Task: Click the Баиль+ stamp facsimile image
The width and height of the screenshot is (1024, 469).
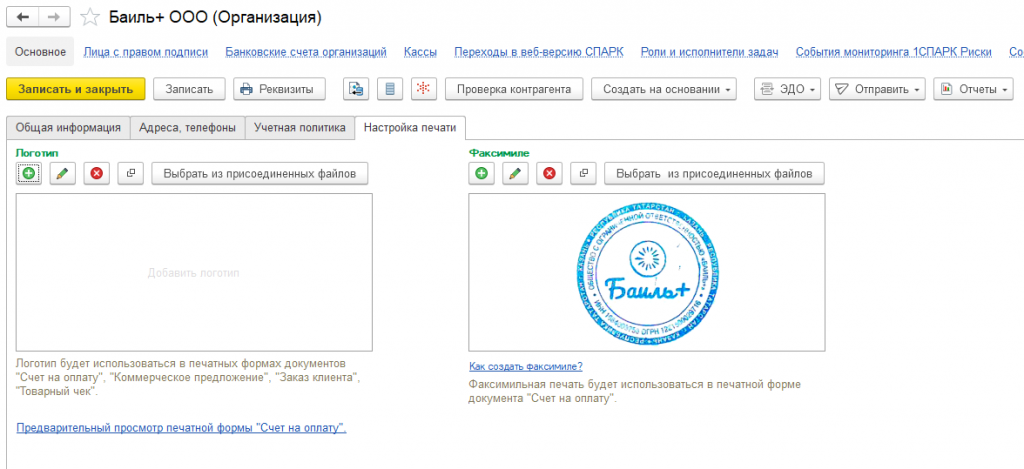Action: click(x=647, y=272)
